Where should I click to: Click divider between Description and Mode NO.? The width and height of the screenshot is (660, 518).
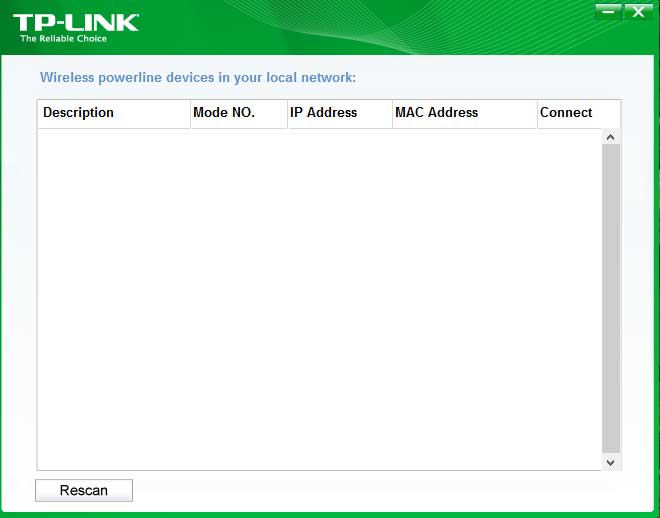[190, 113]
